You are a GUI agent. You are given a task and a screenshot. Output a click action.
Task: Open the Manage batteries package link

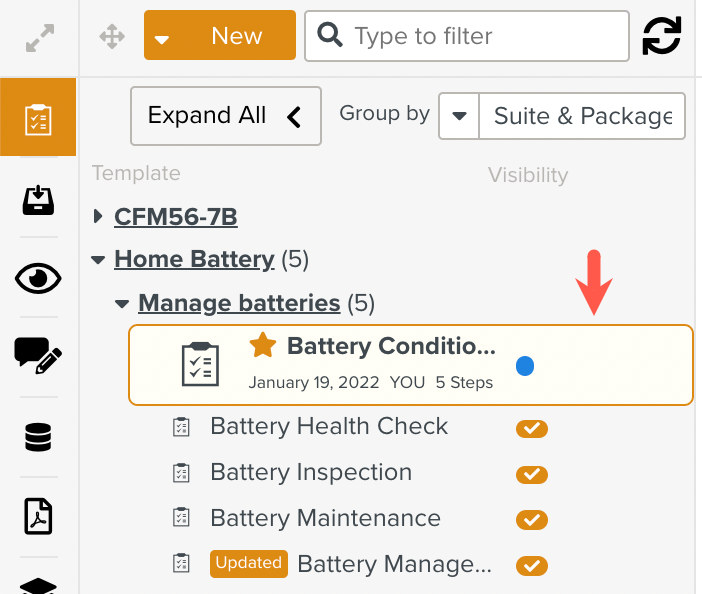click(x=239, y=302)
